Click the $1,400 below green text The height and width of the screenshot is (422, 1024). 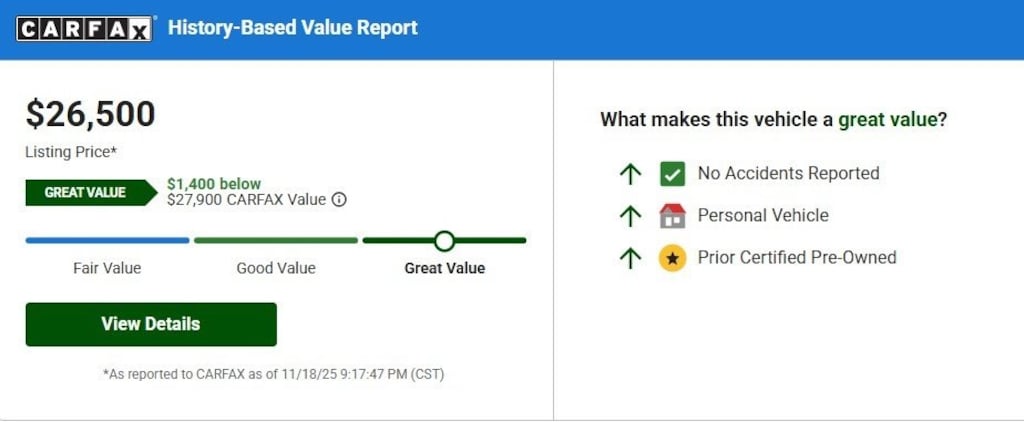[x=214, y=184]
